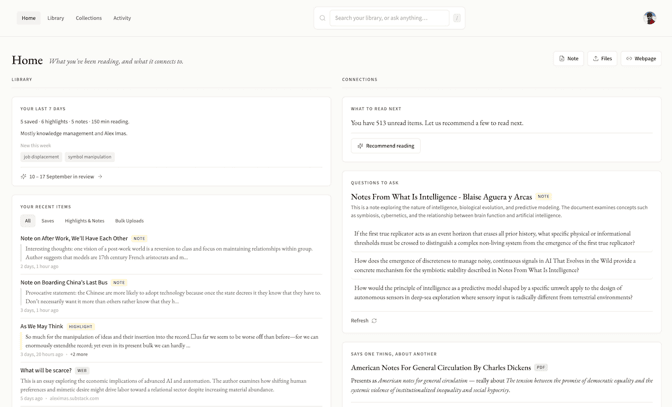
Task: Click the HIGHLIGHT badge on As We May Think
Action: tap(81, 327)
